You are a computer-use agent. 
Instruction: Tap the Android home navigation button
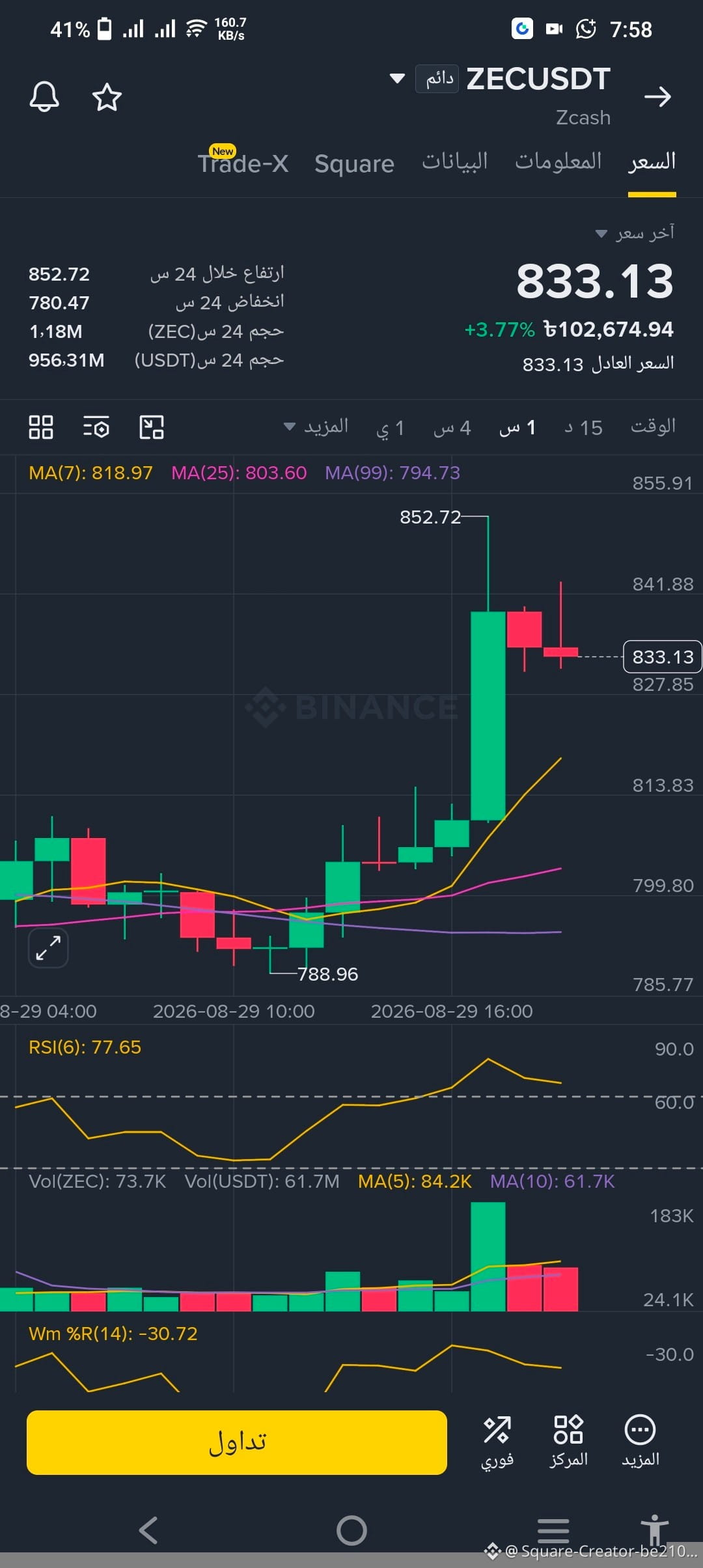point(351,1530)
